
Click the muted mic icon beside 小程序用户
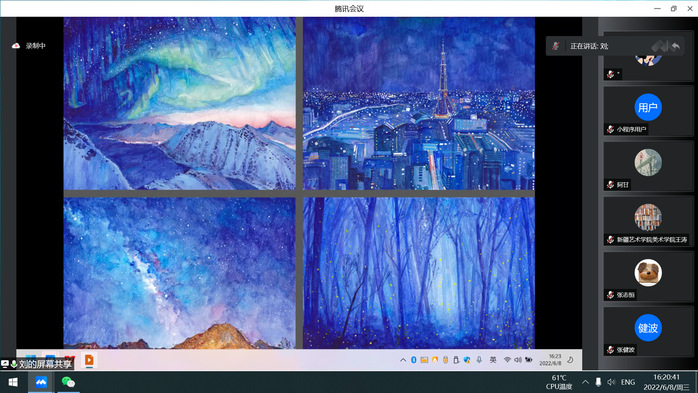click(x=610, y=130)
